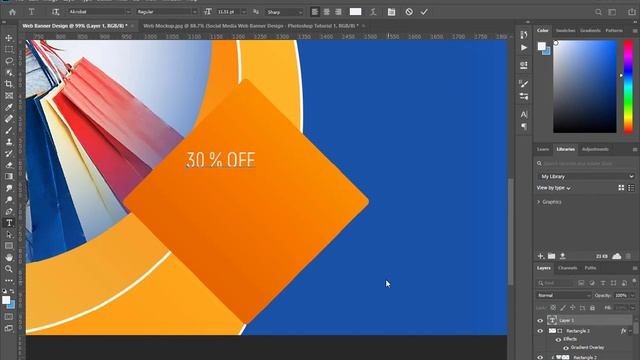This screenshot has width=640, height=360.
Task: Select the Brush tool
Action: (9, 131)
